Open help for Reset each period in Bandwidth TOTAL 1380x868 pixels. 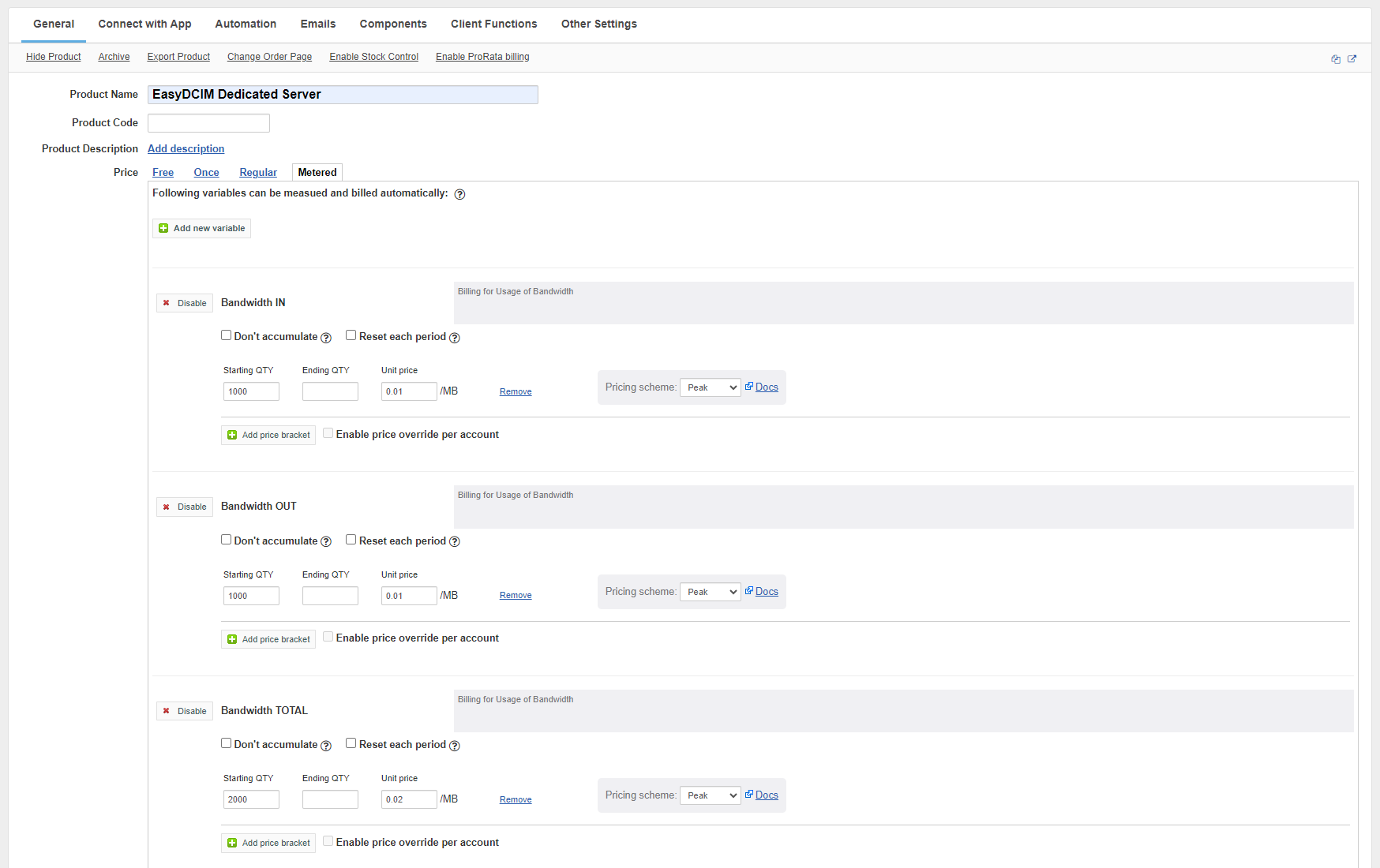click(455, 746)
